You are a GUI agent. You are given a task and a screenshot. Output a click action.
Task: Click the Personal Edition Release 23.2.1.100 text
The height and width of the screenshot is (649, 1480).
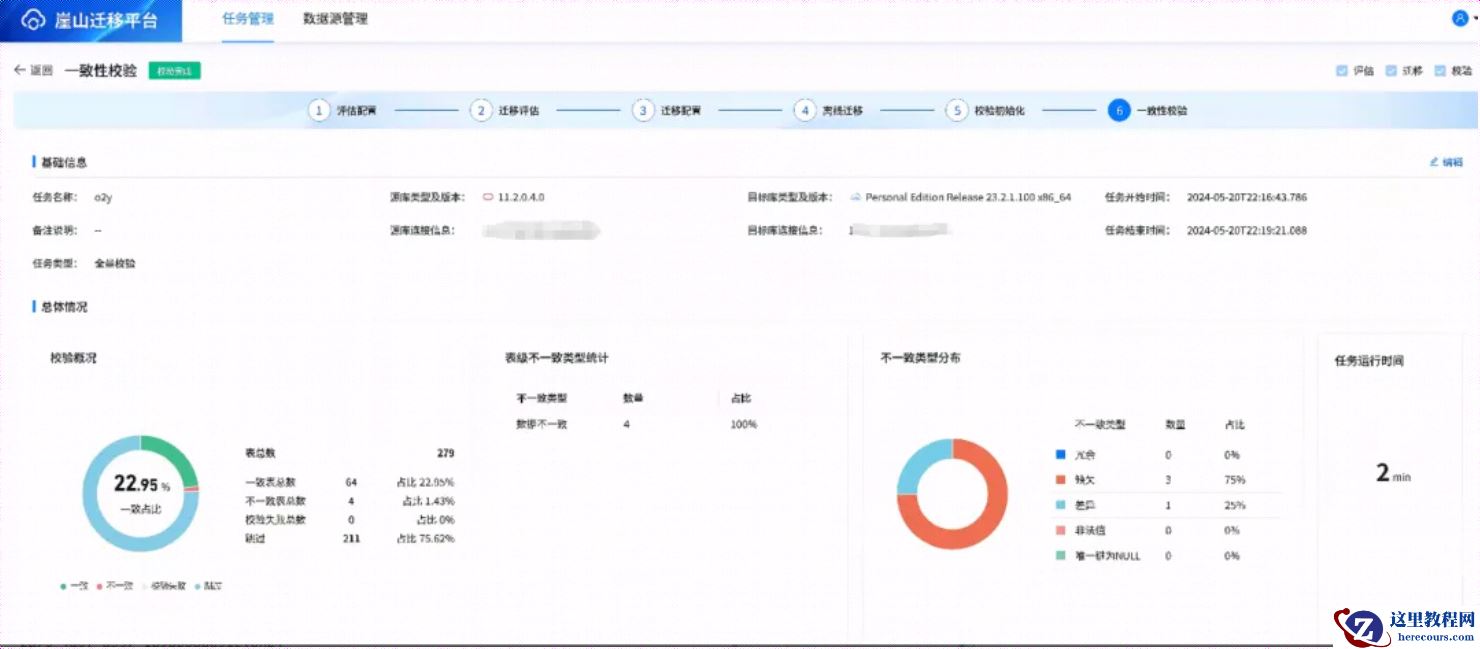tap(968, 197)
